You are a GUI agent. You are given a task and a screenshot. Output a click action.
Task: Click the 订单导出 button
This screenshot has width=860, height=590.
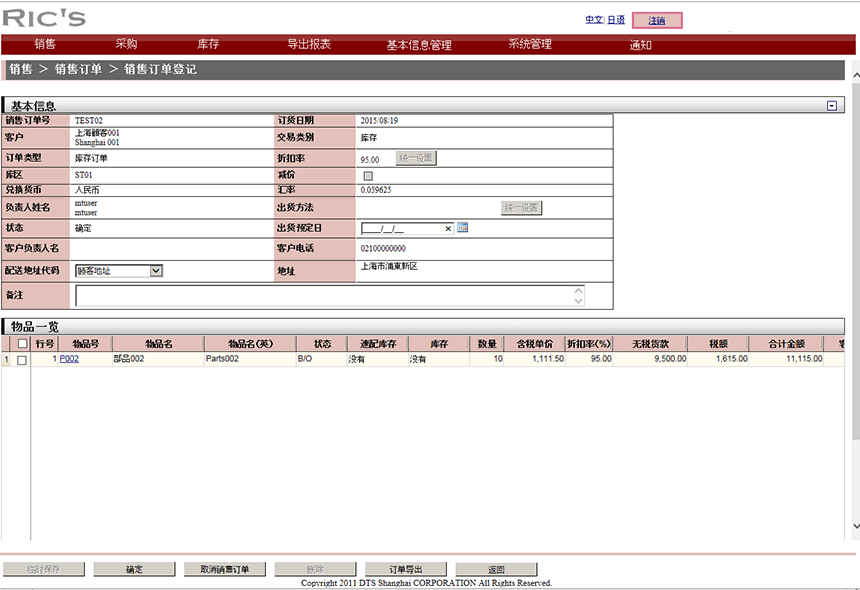pos(405,569)
